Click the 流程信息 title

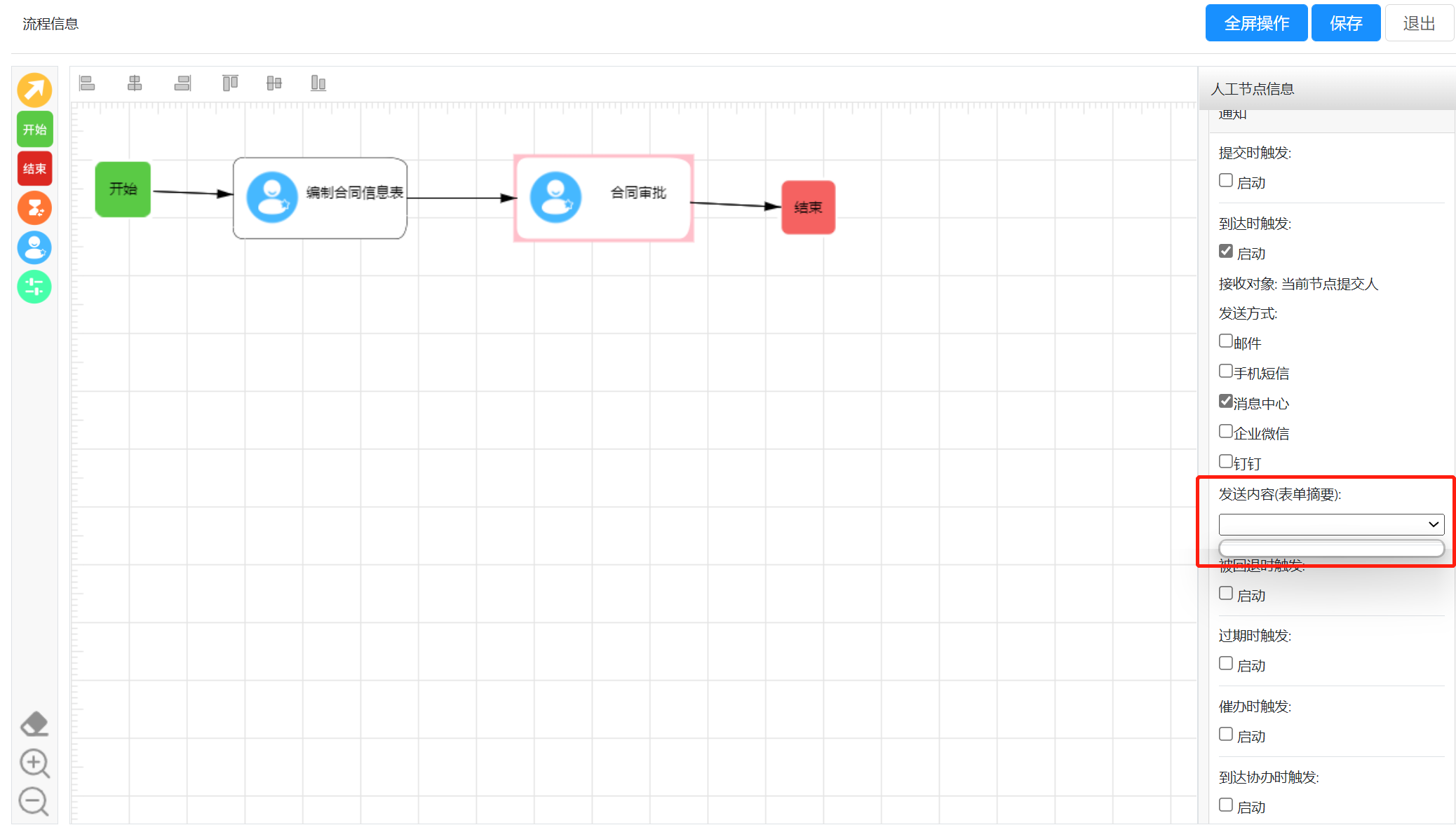50,24
